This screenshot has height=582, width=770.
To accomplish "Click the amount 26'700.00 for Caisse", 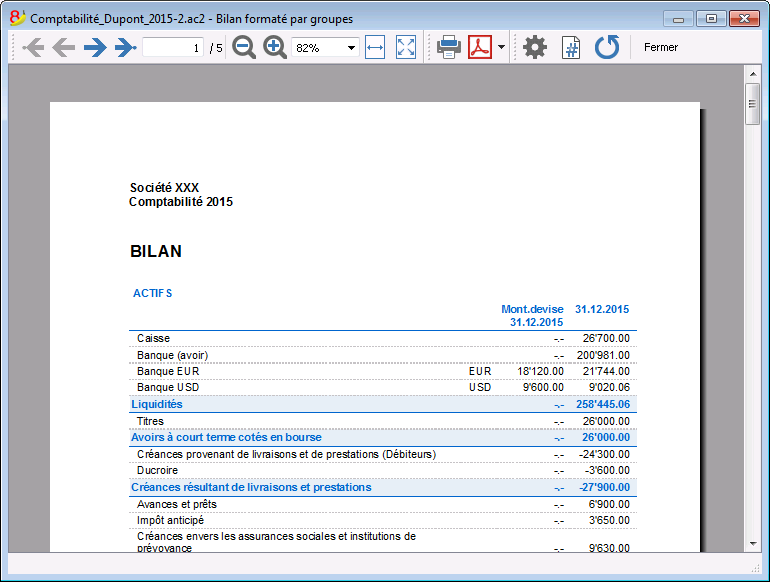I will pyautogui.click(x=606, y=338).
